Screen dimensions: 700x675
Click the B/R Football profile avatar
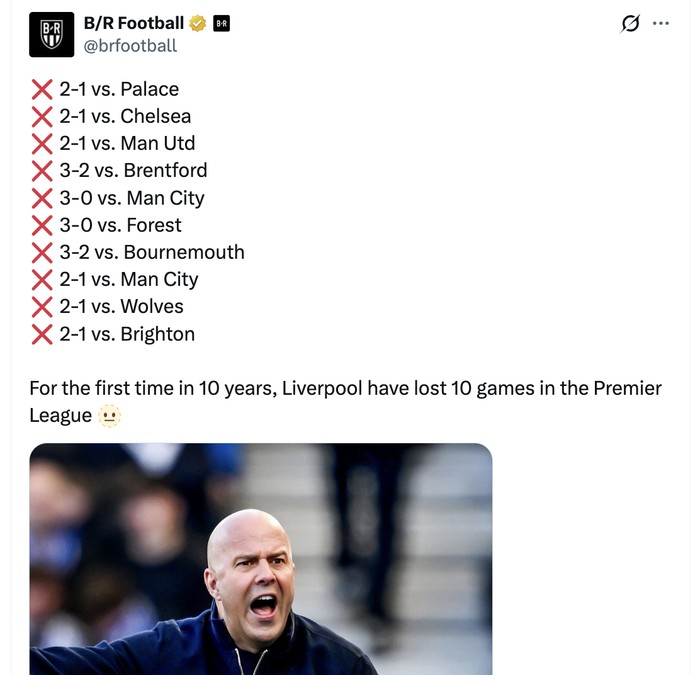[x=51, y=34]
